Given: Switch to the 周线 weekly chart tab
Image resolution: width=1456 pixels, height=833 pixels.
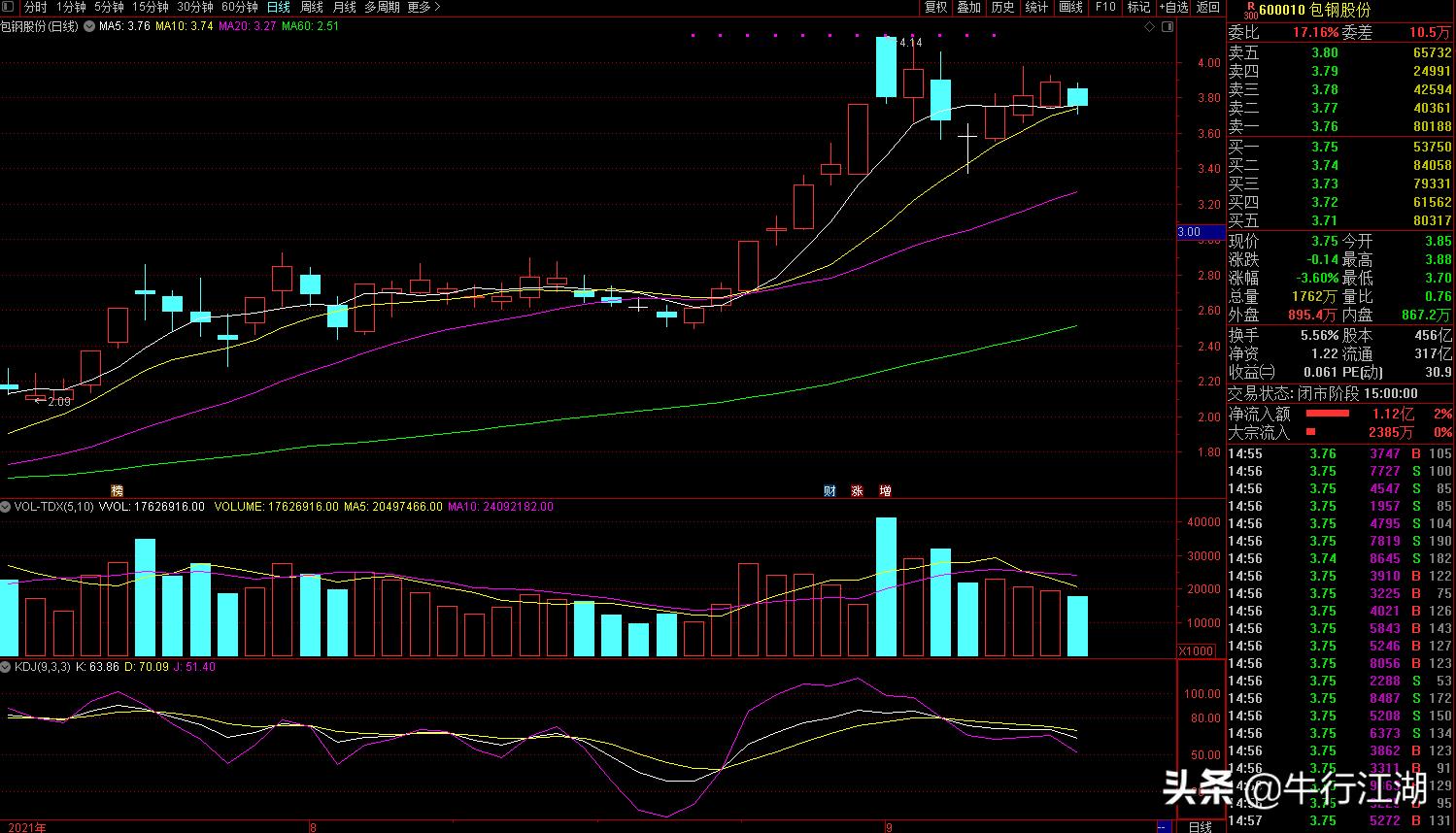Looking at the screenshot, I should click(311, 7).
